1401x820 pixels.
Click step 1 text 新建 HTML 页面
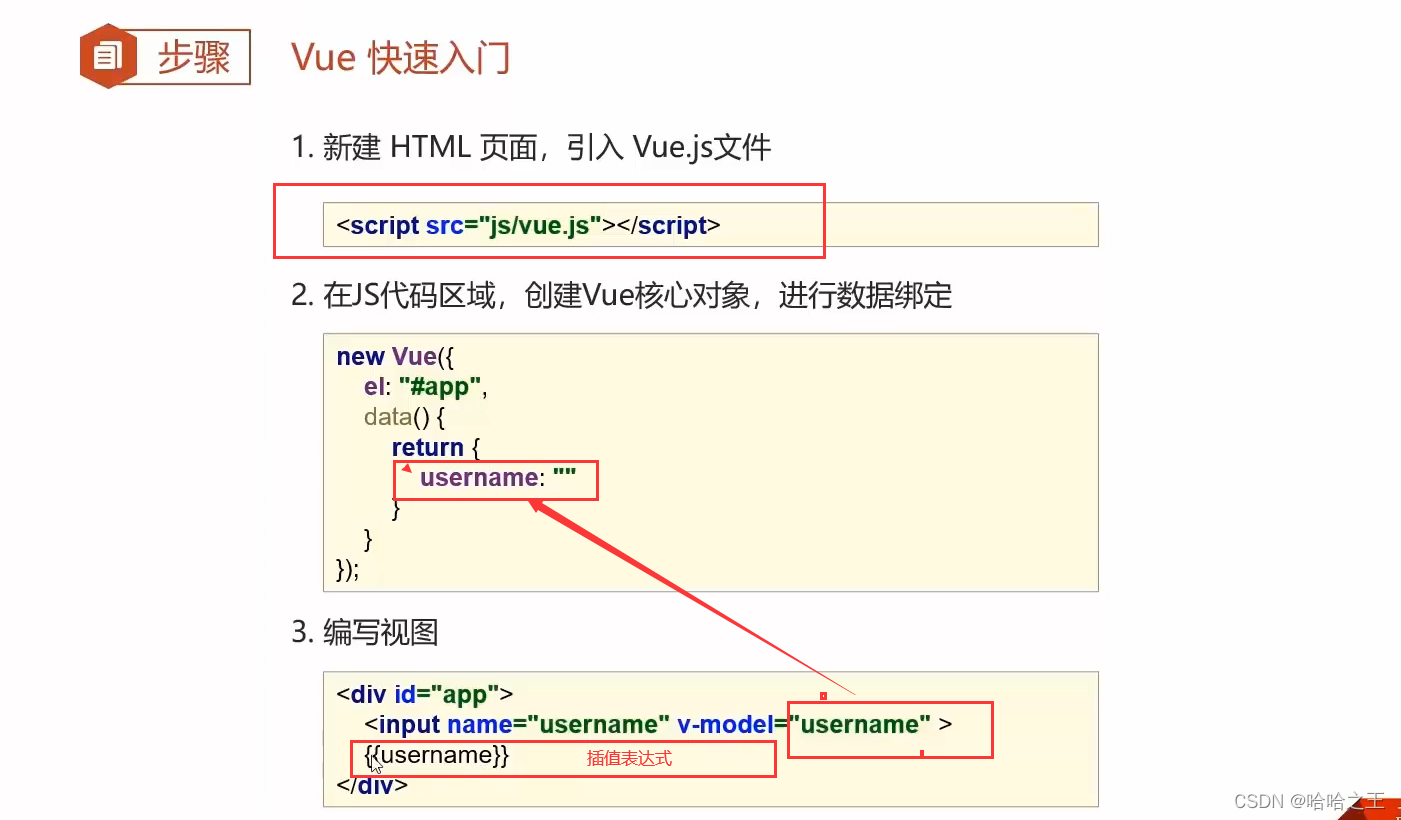click(430, 148)
